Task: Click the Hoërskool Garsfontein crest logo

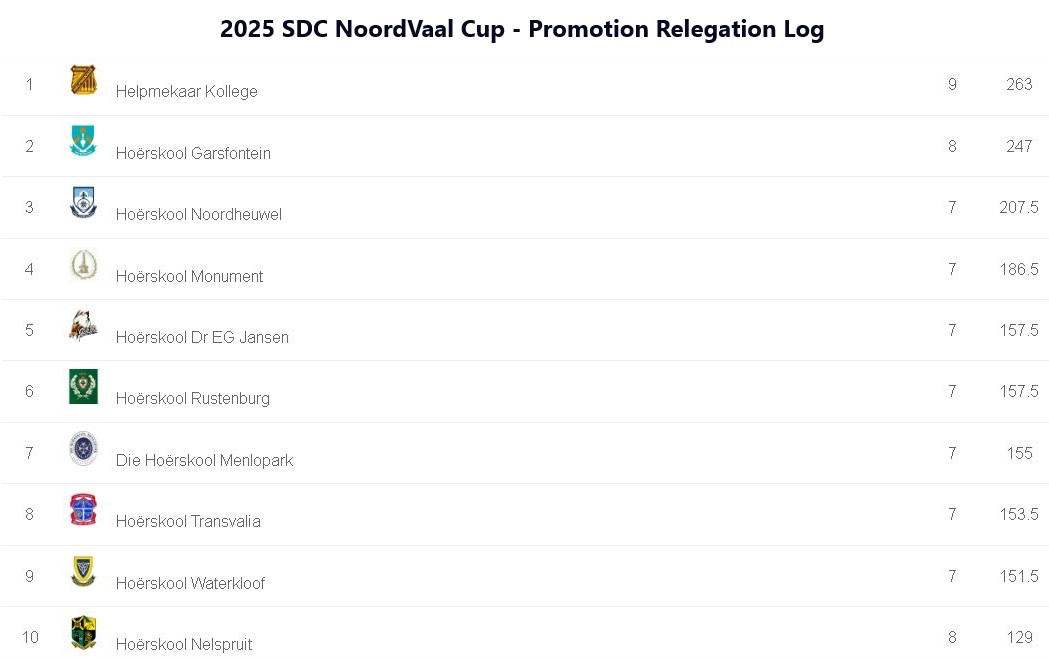Action: (x=83, y=141)
